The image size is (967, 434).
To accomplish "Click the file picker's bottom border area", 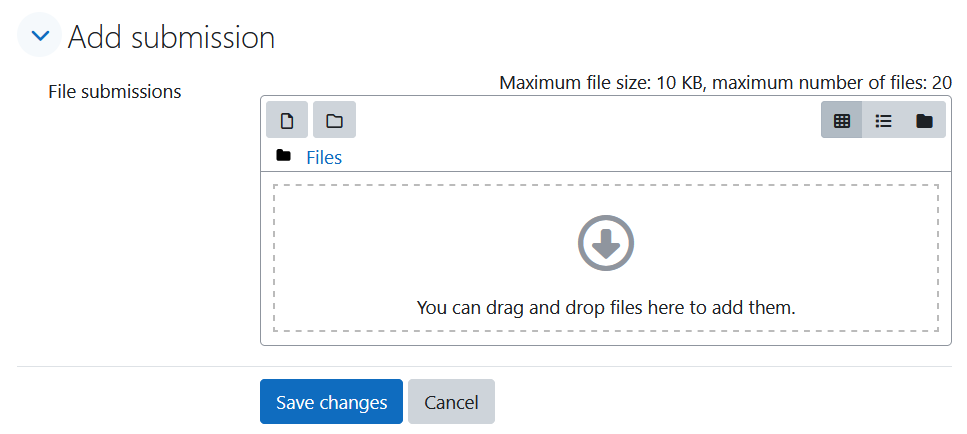I will [x=606, y=341].
